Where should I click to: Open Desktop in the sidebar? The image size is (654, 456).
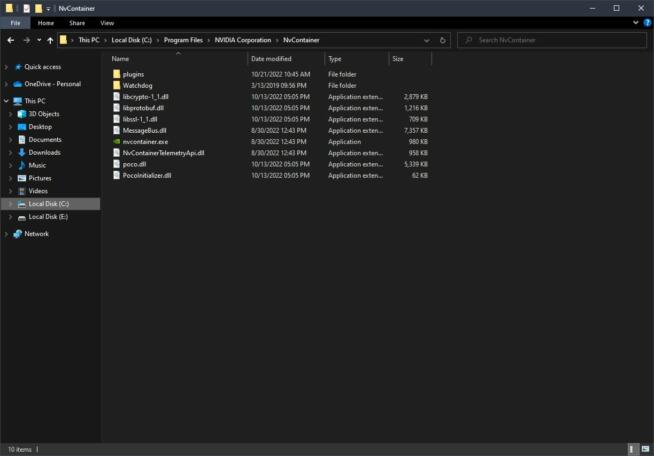pyautogui.click(x=40, y=127)
